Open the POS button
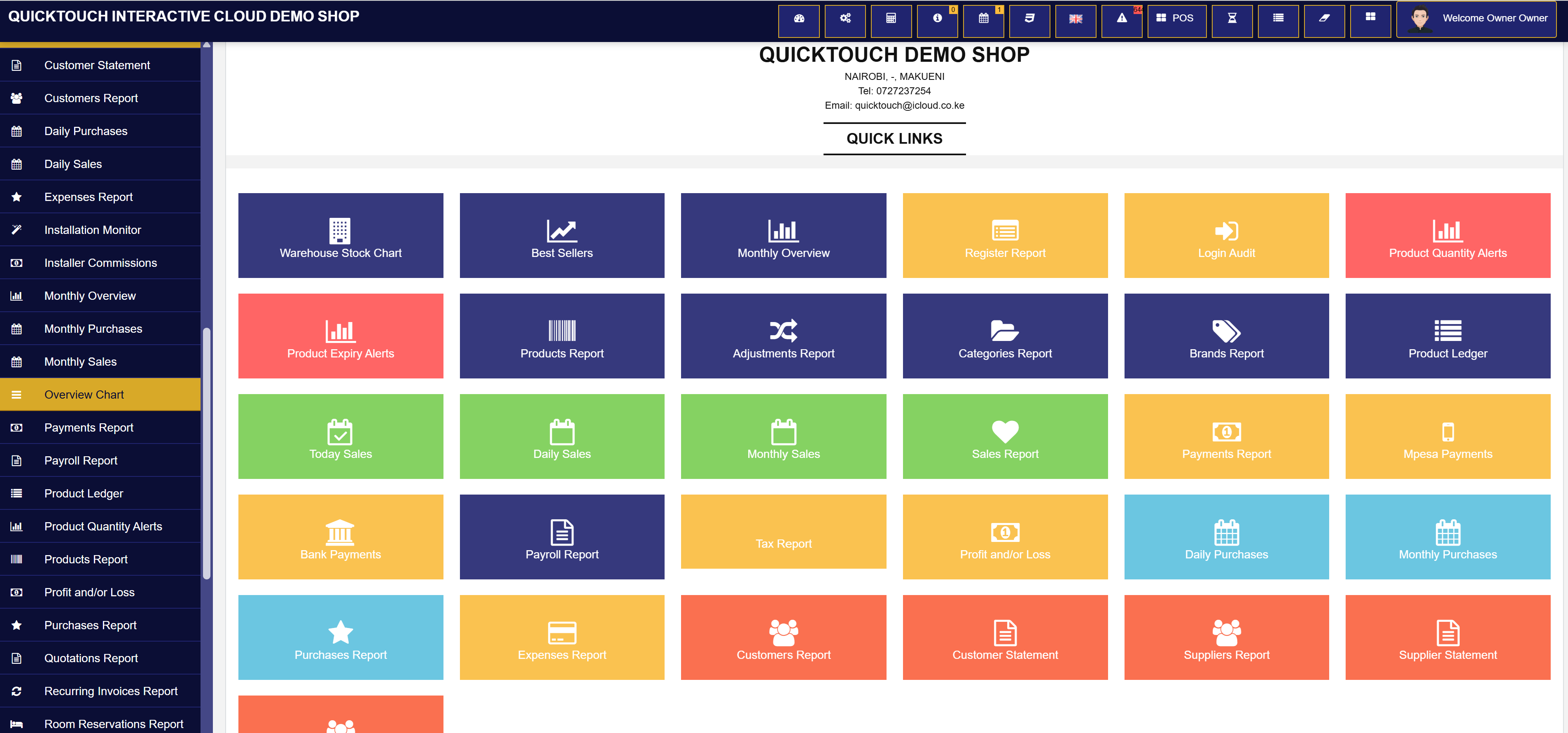Viewport: 1568px width, 733px height. pyautogui.click(x=1176, y=21)
